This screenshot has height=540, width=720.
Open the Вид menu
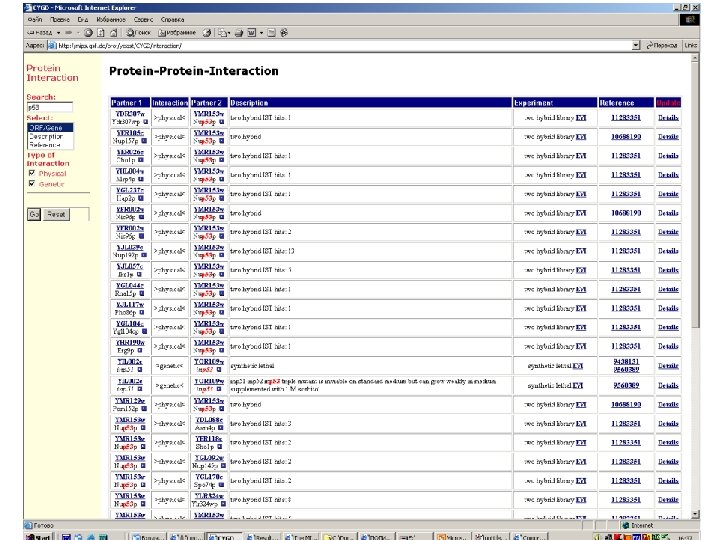pyautogui.click(x=83, y=20)
